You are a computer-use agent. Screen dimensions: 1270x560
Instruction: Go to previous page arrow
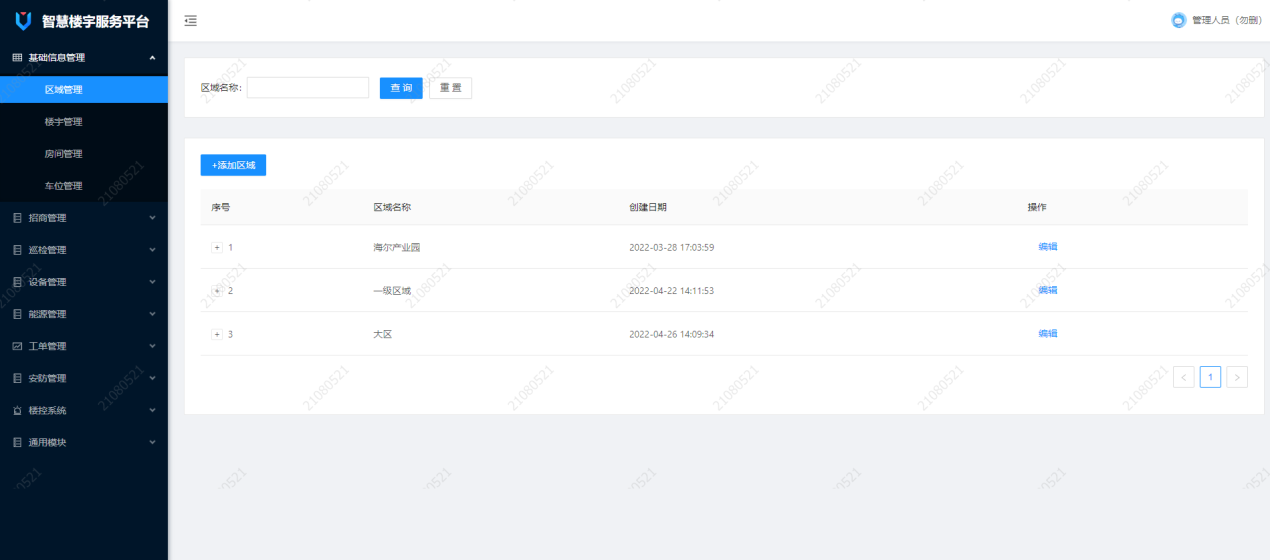(x=1184, y=377)
